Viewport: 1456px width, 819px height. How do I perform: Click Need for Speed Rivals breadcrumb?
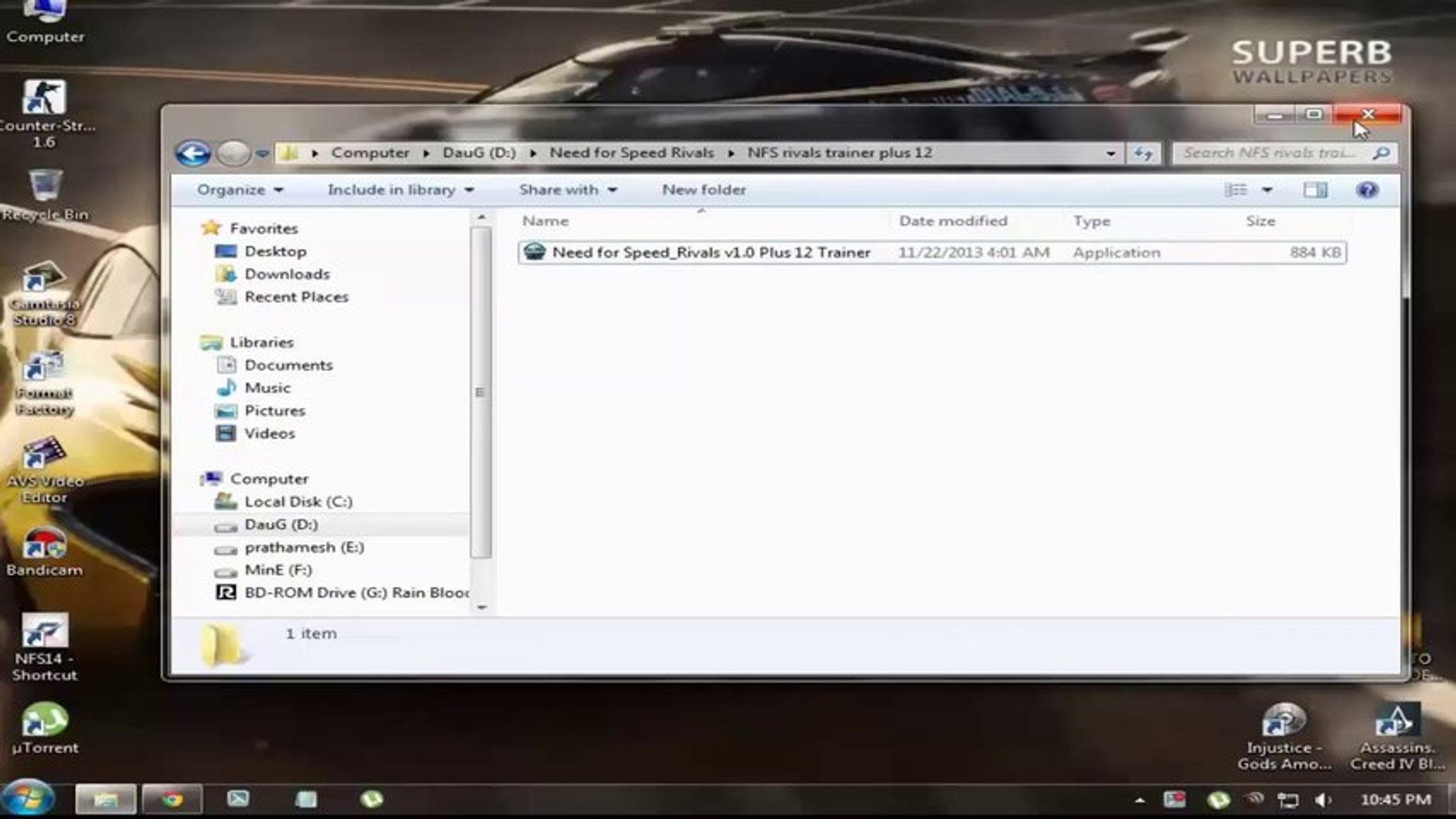tap(631, 152)
